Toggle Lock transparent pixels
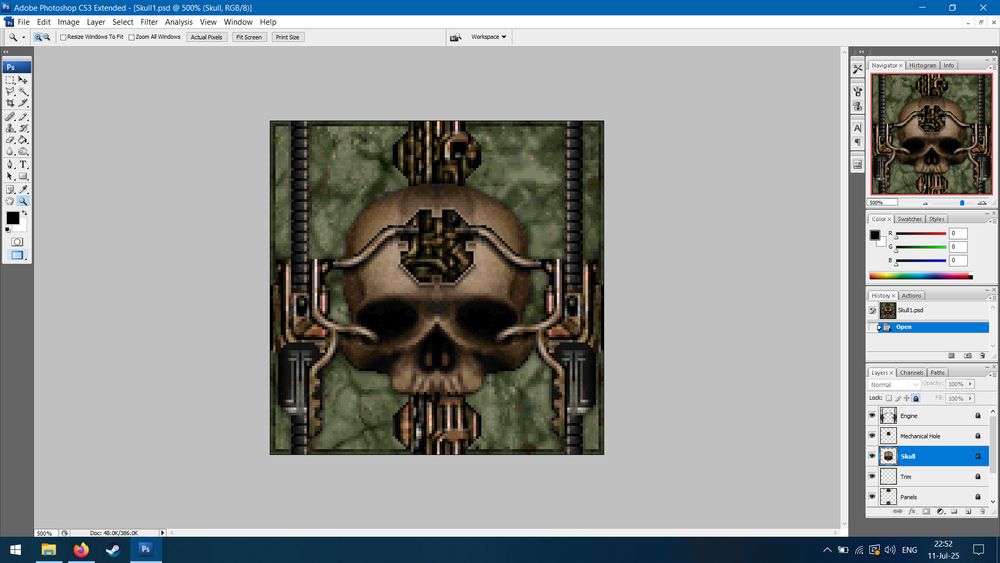 click(888, 398)
